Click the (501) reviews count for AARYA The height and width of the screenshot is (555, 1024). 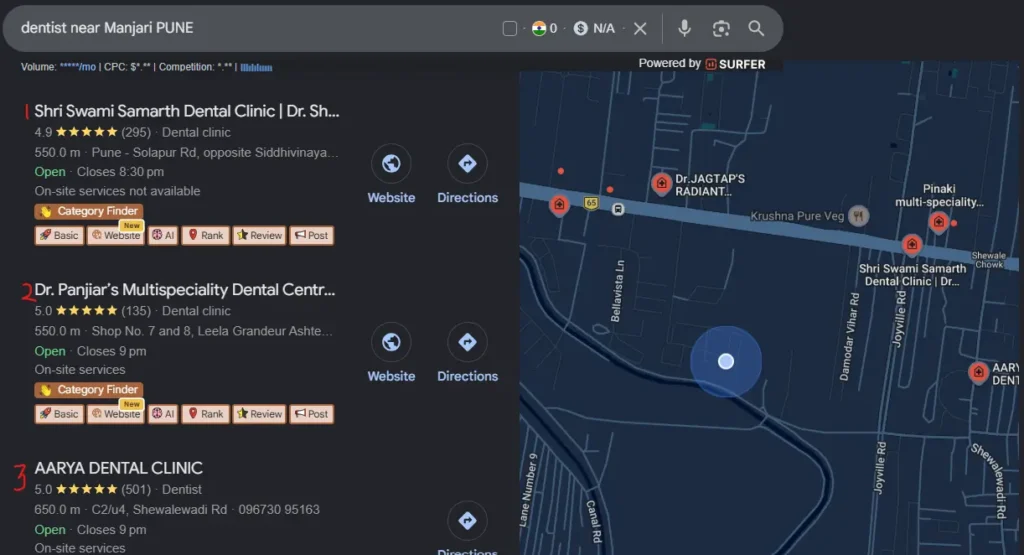[136, 489]
